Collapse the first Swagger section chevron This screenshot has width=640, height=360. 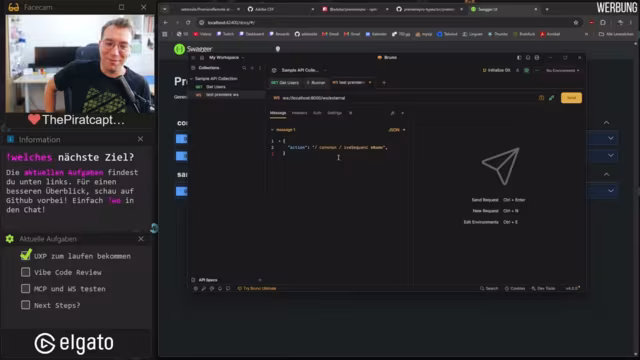[607, 122]
